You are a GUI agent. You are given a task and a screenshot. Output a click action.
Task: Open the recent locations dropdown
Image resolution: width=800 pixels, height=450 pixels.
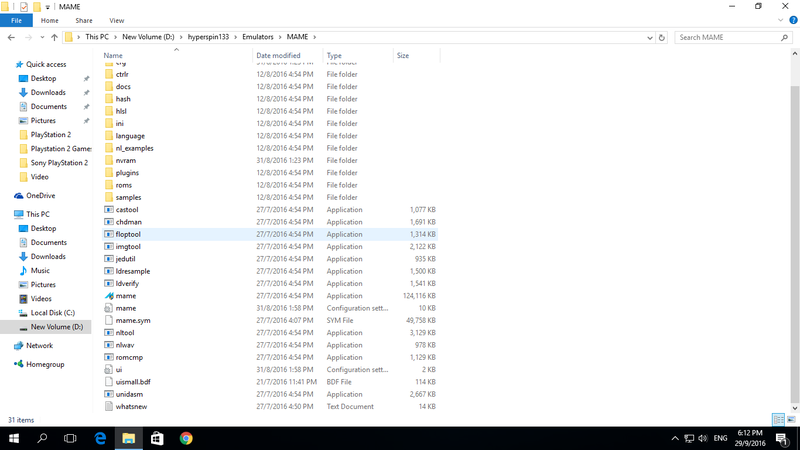tap(42, 37)
